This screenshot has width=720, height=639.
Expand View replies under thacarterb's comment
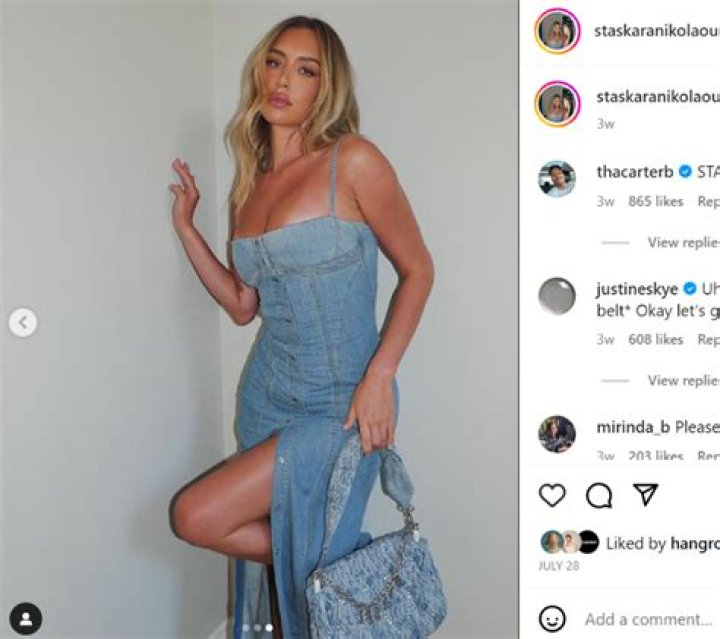[684, 242]
